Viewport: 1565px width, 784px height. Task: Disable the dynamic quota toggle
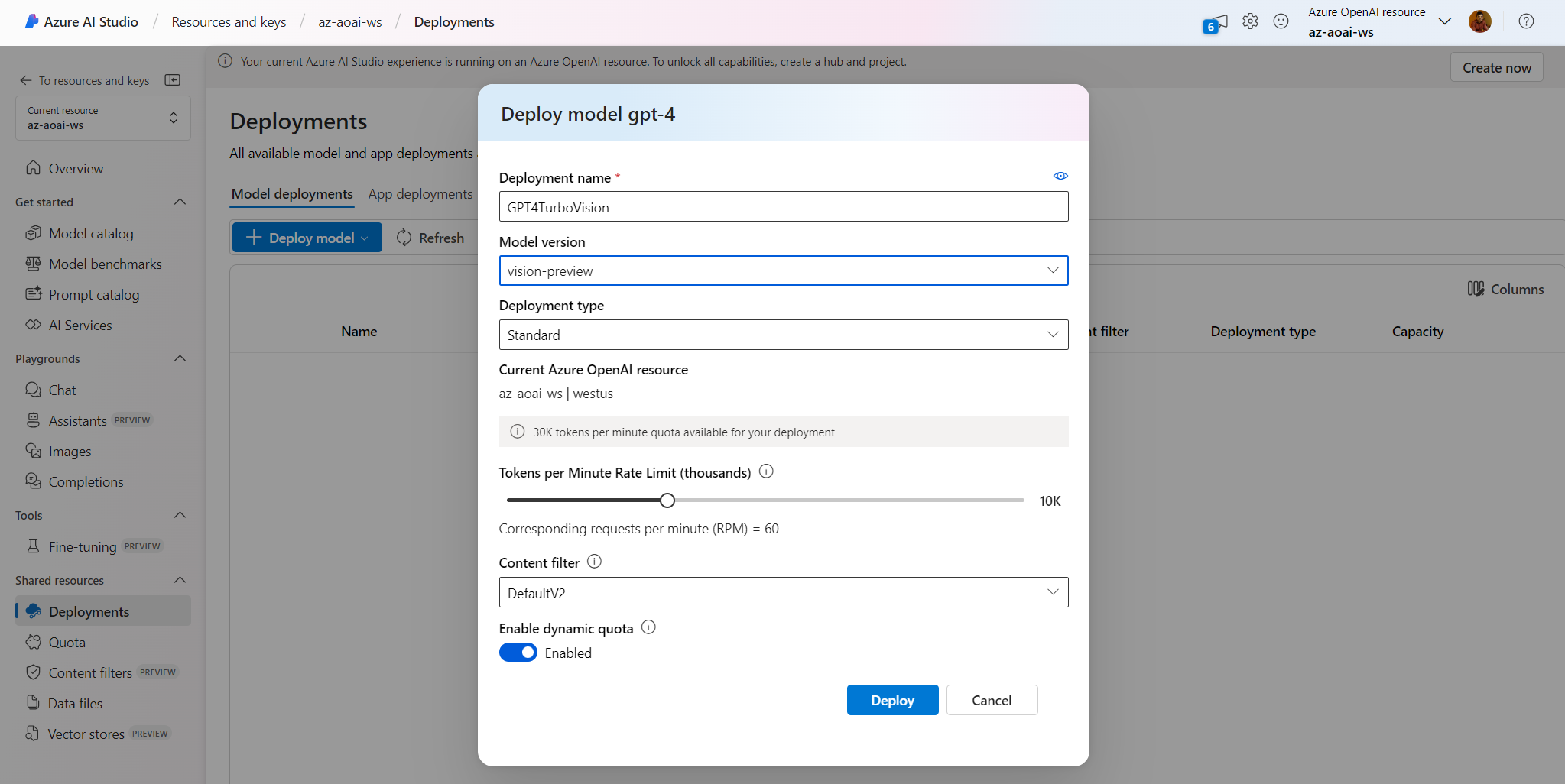point(518,653)
